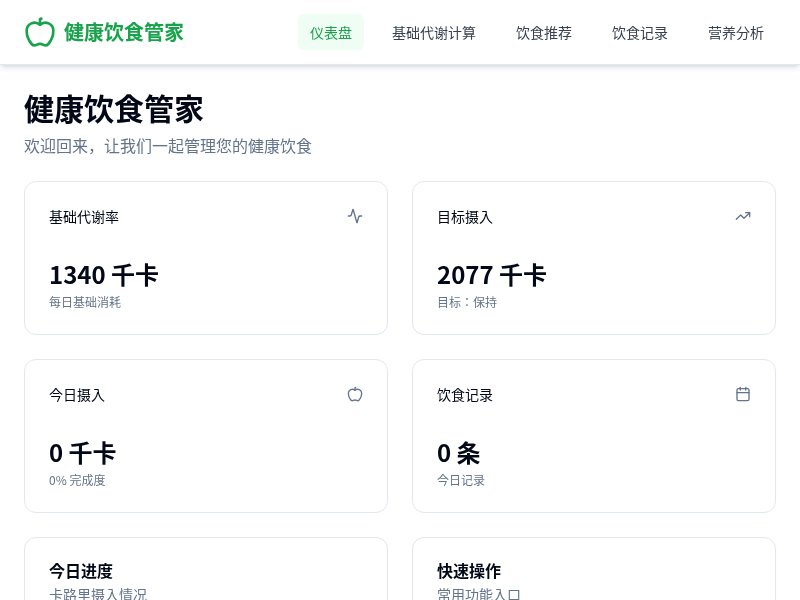Click the 0 条 record count
The height and width of the screenshot is (600, 800).
coord(459,453)
